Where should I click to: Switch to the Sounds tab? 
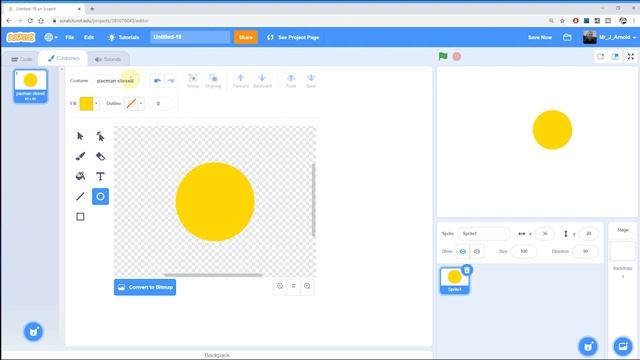108,59
